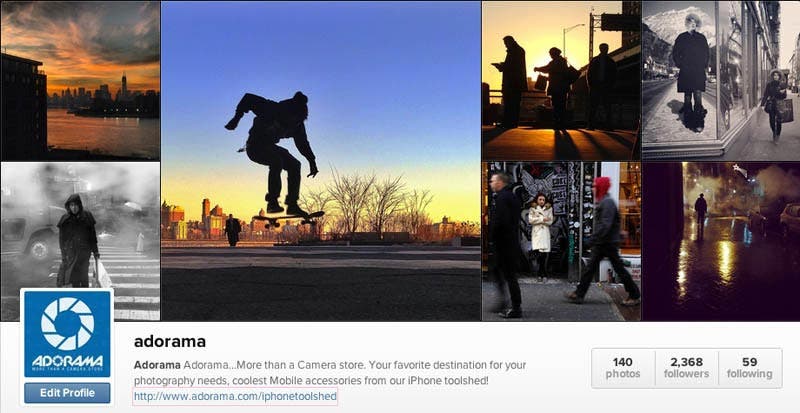Image resolution: width=800 pixels, height=413 pixels.
Task: Click the Adorama aperture logo profile picture
Action: 67,334
